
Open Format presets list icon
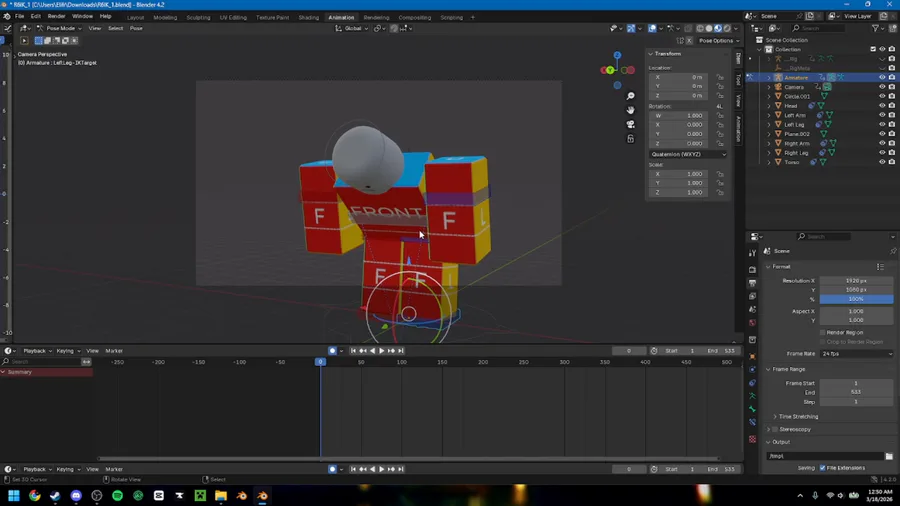(880, 267)
